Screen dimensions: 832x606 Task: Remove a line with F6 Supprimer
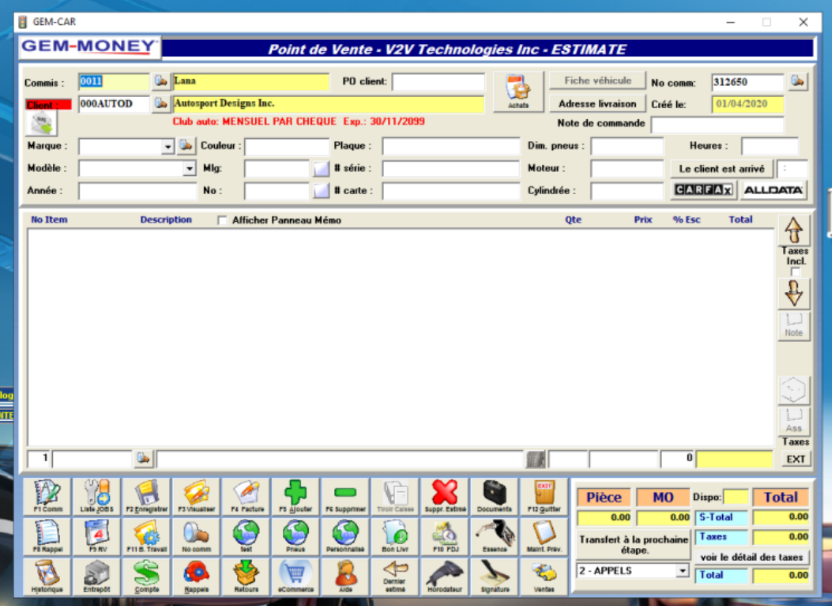click(345, 496)
